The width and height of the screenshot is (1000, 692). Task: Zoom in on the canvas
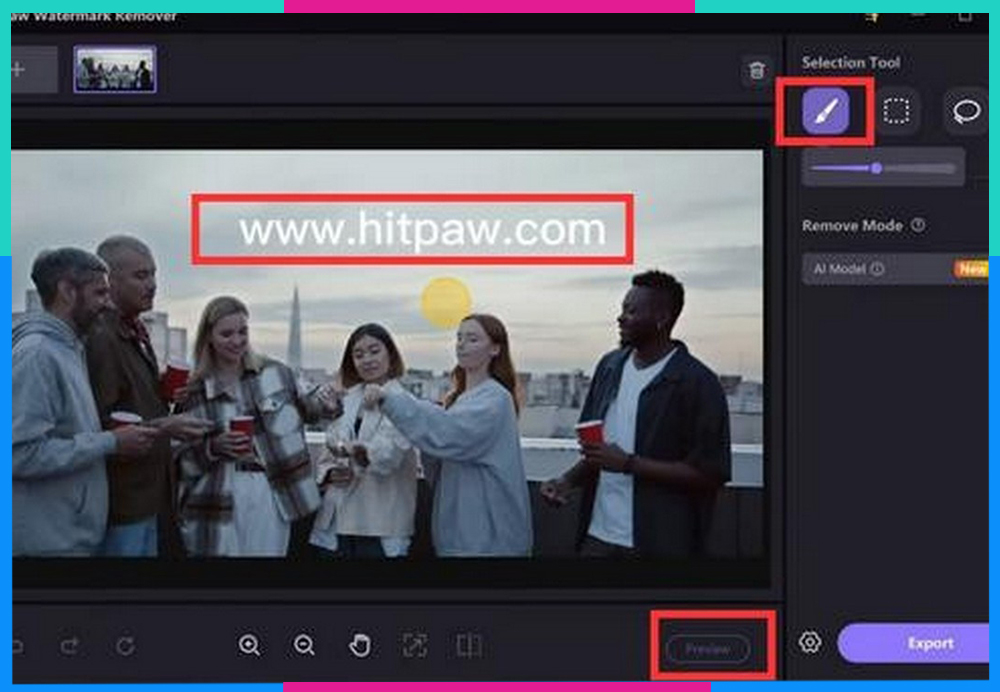[249, 645]
